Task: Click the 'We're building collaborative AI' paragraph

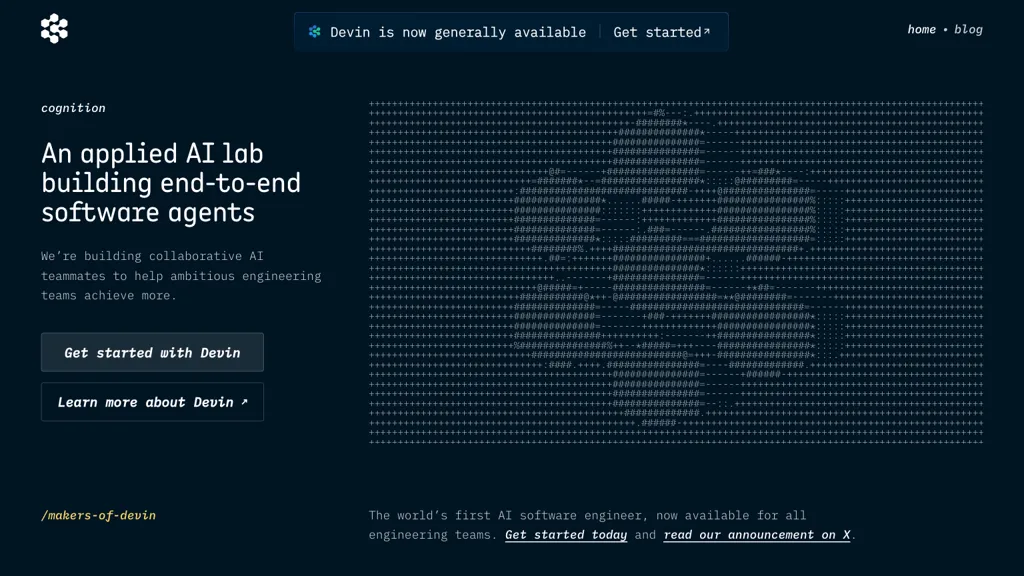Action: (x=181, y=276)
